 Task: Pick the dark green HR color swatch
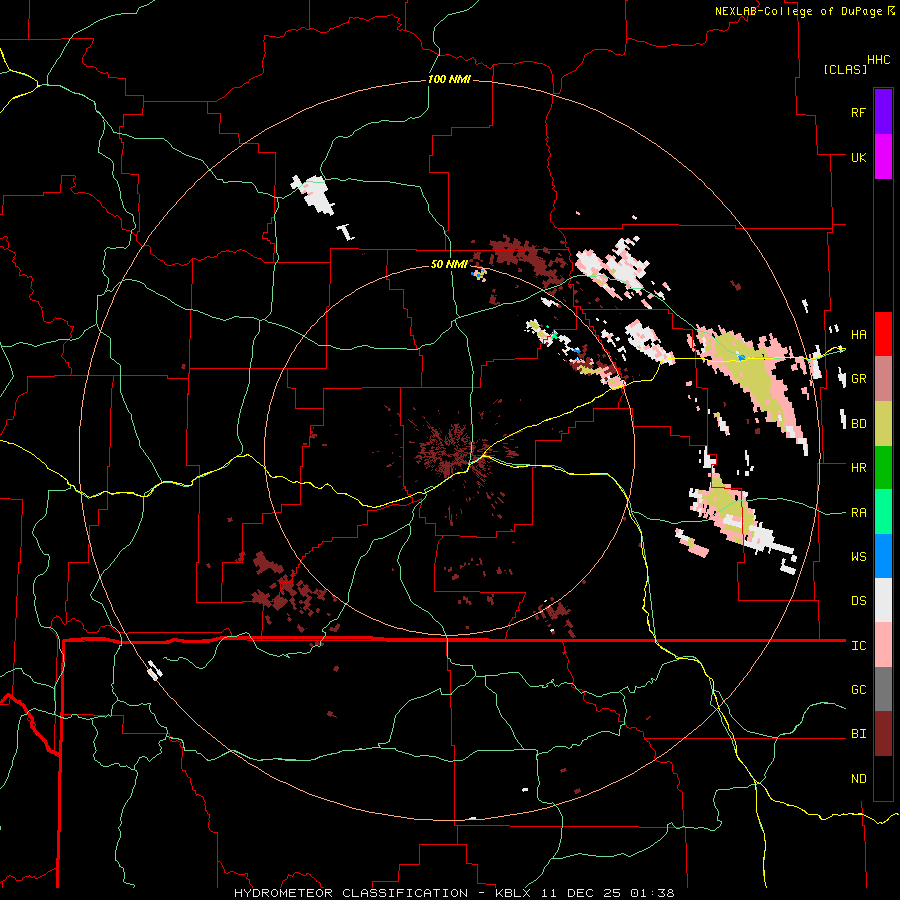tap(883, 467)
